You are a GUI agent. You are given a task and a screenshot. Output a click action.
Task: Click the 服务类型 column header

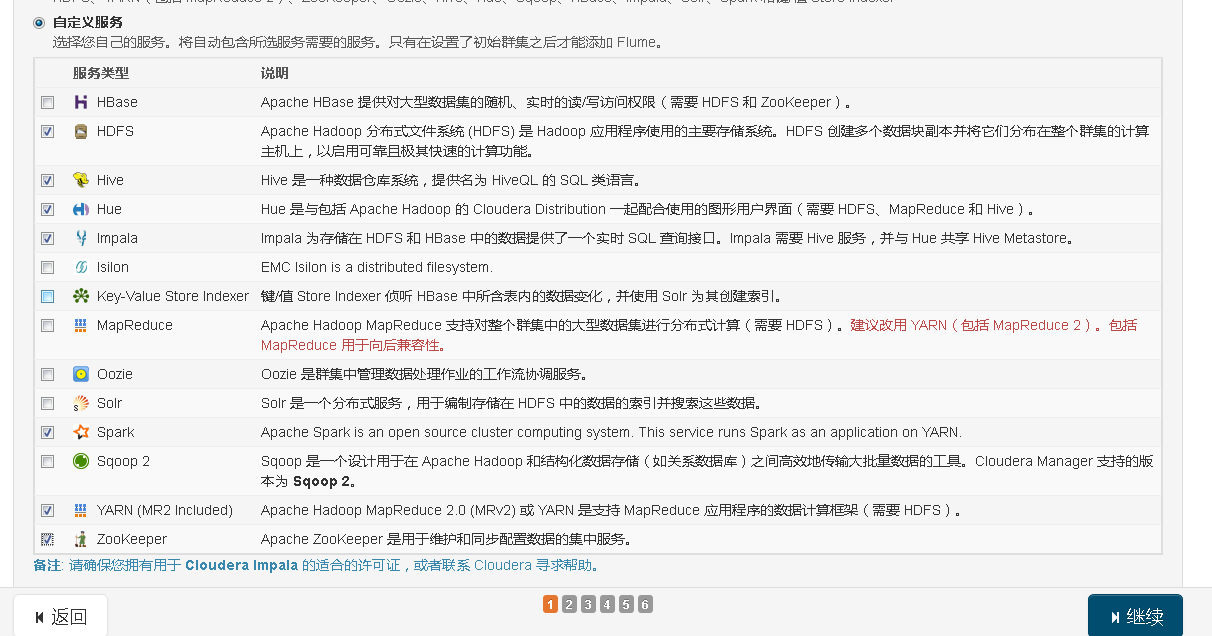click(x=101, y=74)
